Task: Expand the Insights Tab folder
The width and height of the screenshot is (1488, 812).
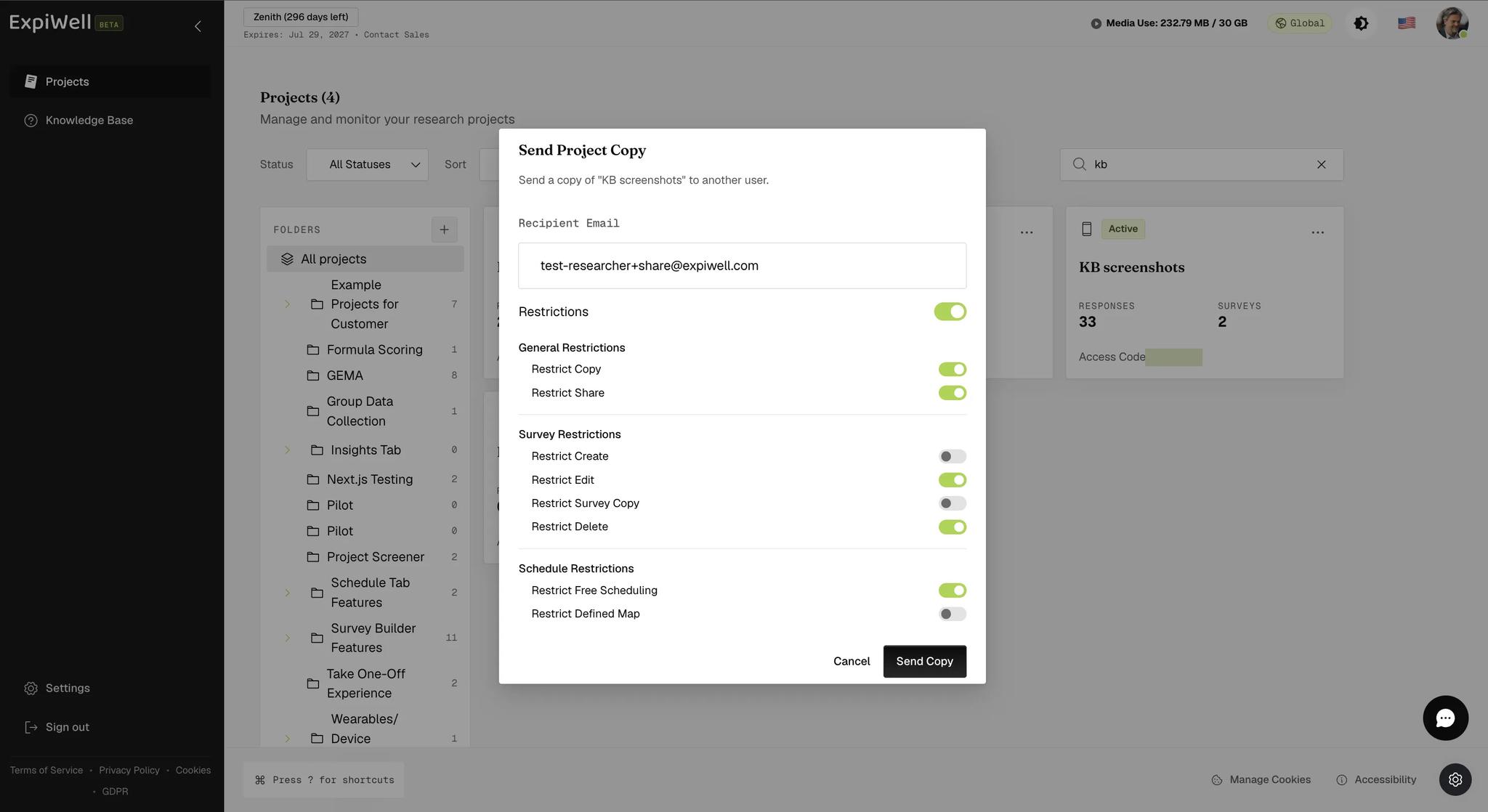Action: point(287,450)
